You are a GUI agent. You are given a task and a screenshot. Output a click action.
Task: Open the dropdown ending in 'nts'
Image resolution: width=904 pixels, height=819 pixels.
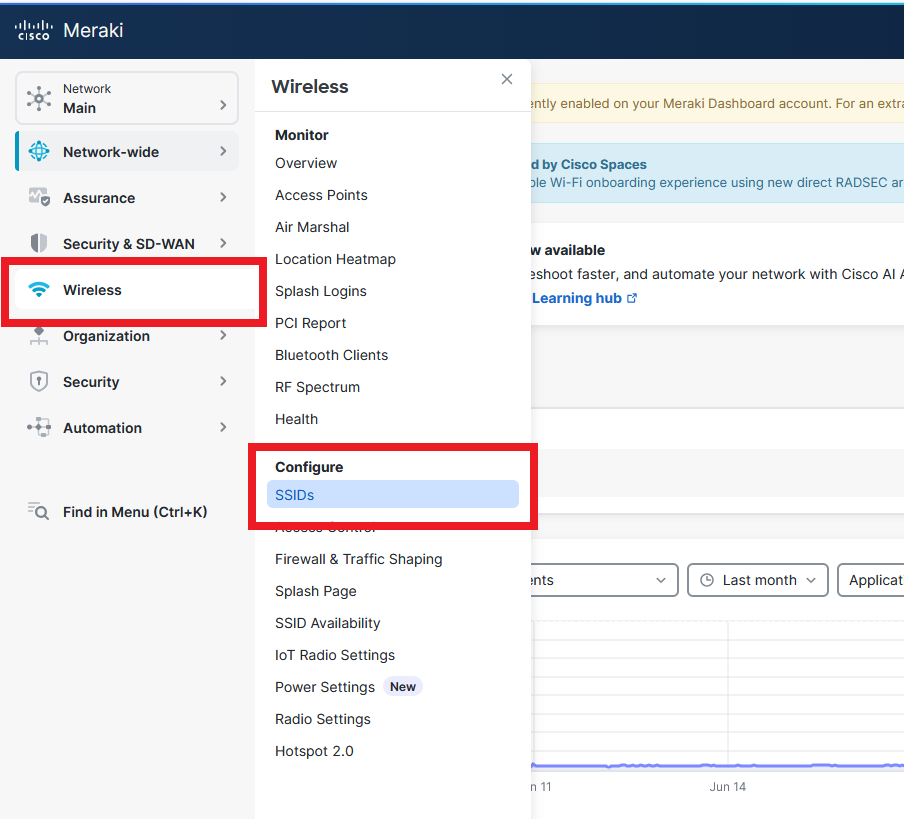pyautogui.click(x=604, y=580)
